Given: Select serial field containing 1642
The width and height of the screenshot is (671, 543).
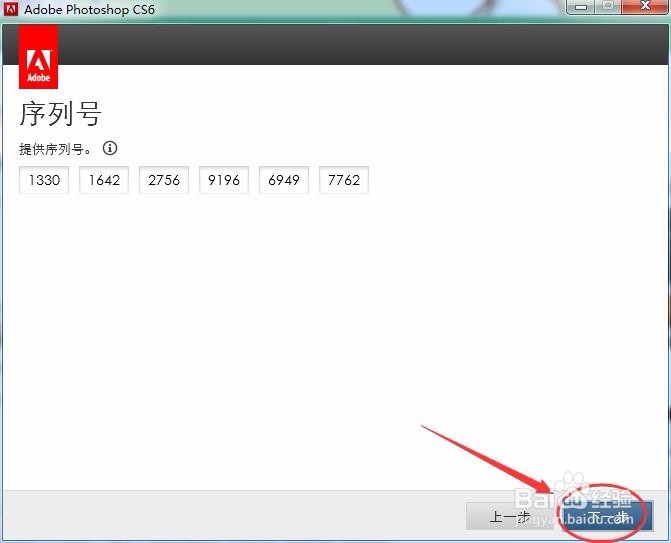Looking at the screenshot, I should [x=104, y=180].
